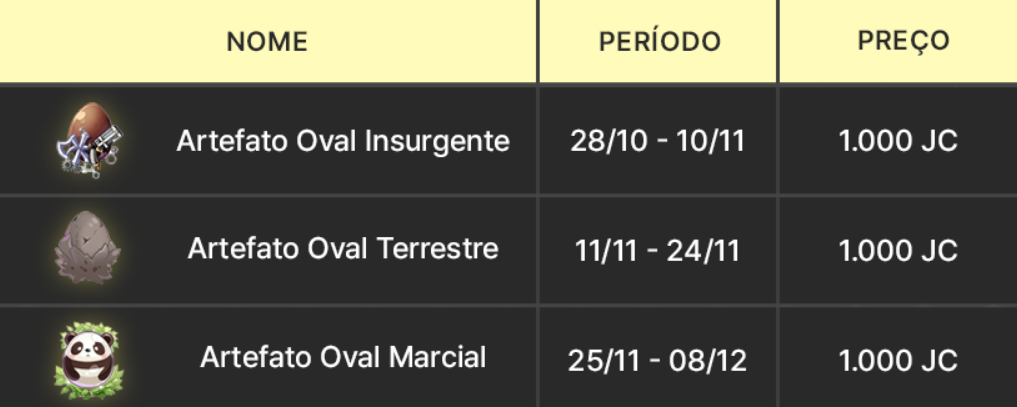This screenshot has width=1017, height=407.
Task: Select the grey stone Terrestre egg icon
Action: click(87, 249)
